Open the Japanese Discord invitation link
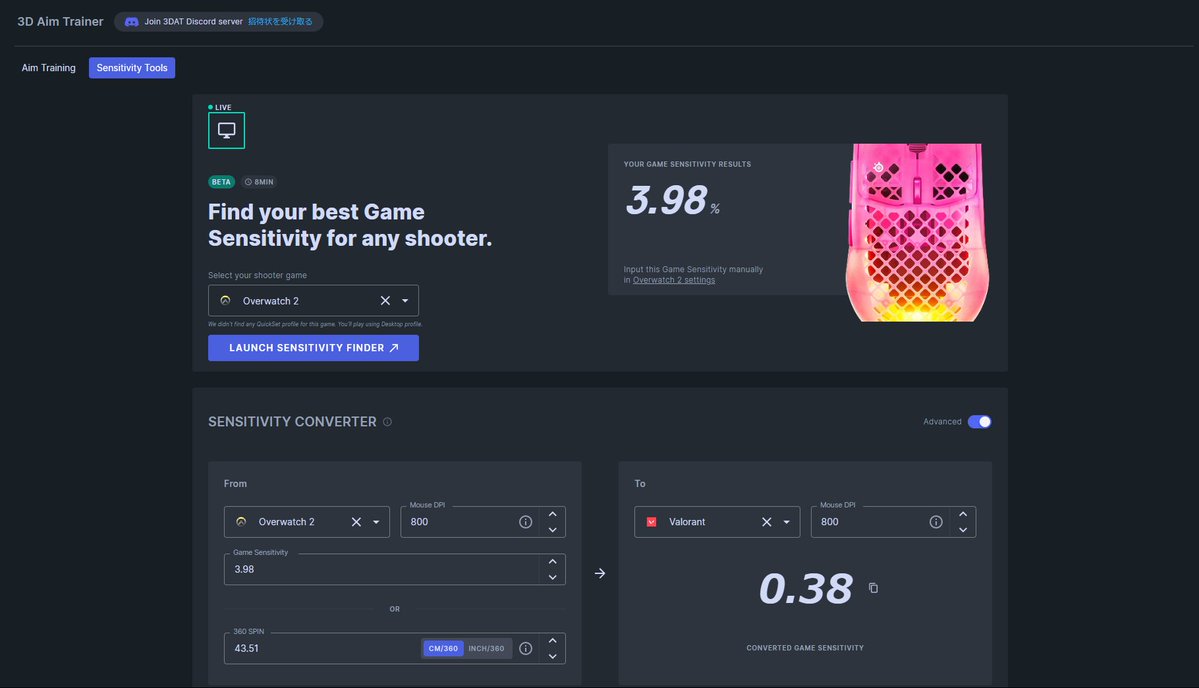Image resolution: width=1199 pixels, height=688 pixels. click(280, 21)
